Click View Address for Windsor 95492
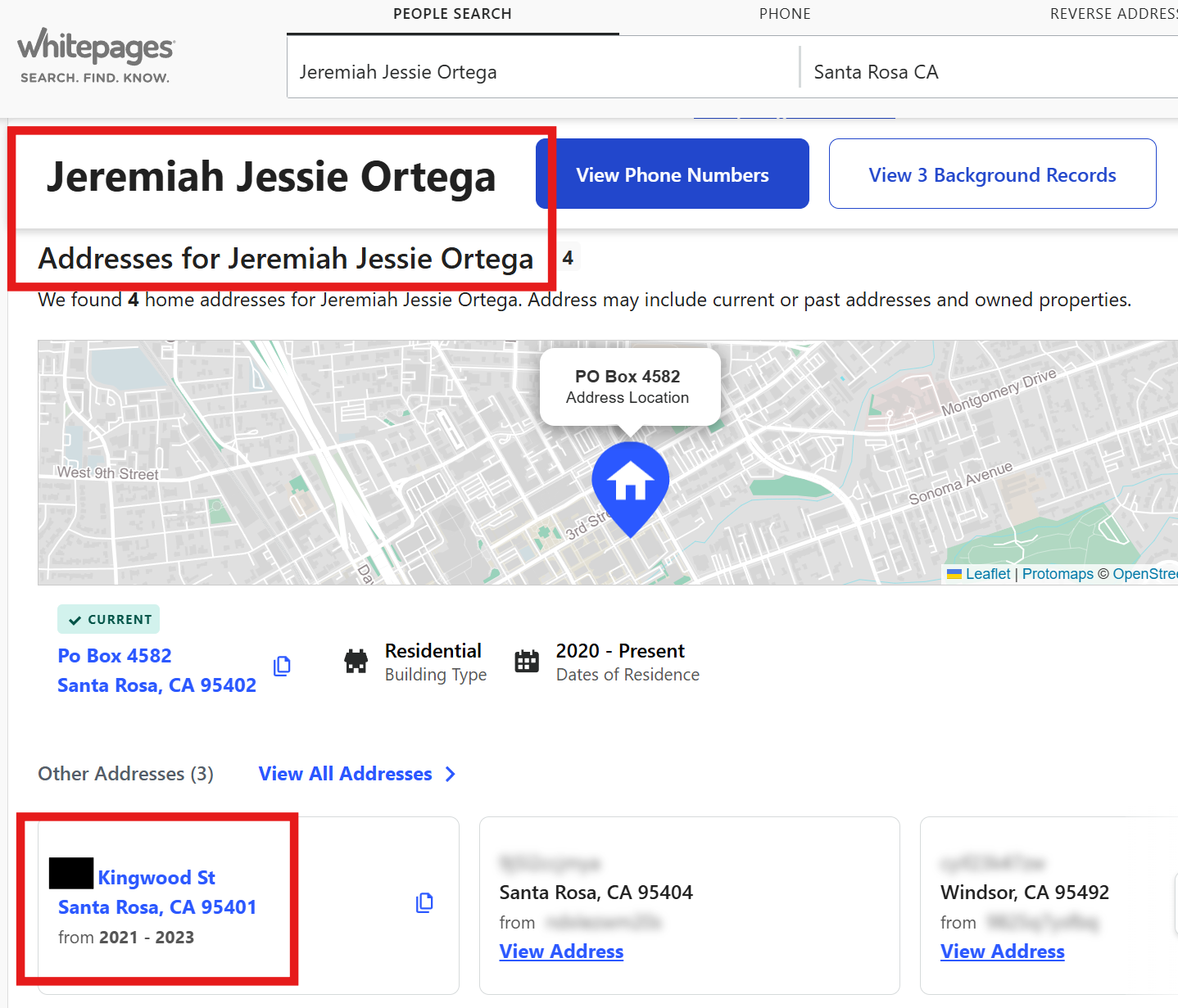 (1003, 951)
